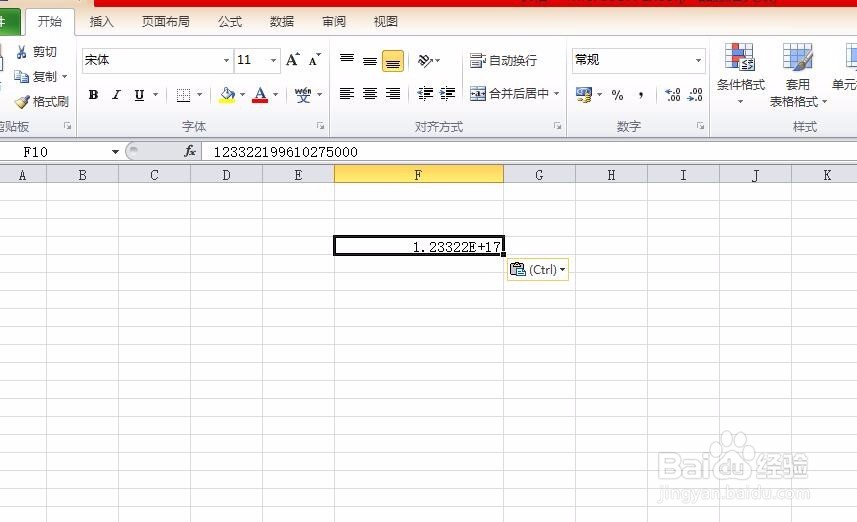Toggle Underline formatting
This screenshot has height=522, width=857.
tap(139, 95)
